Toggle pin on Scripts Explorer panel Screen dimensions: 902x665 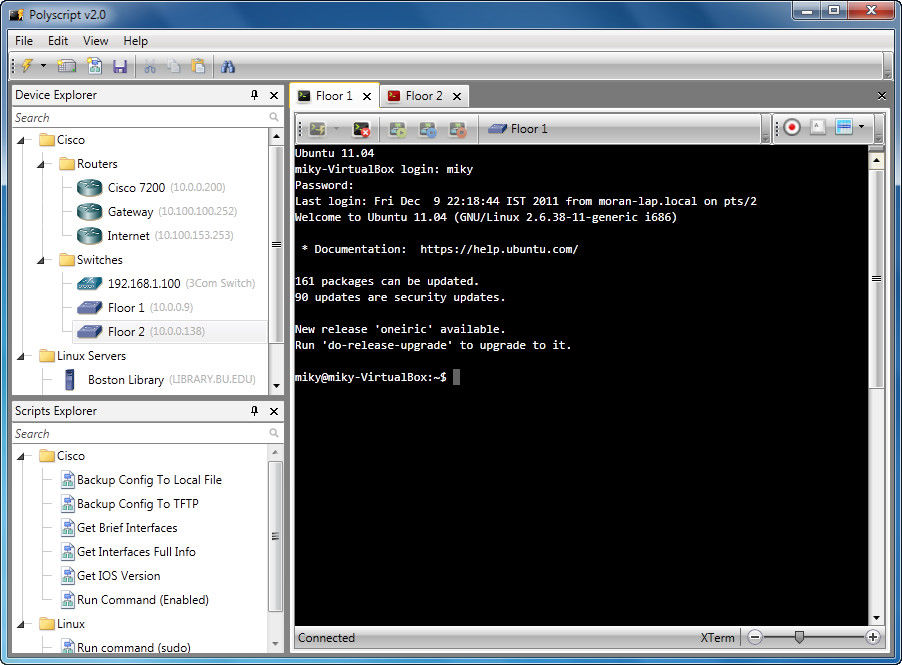[x=254, y=411]
